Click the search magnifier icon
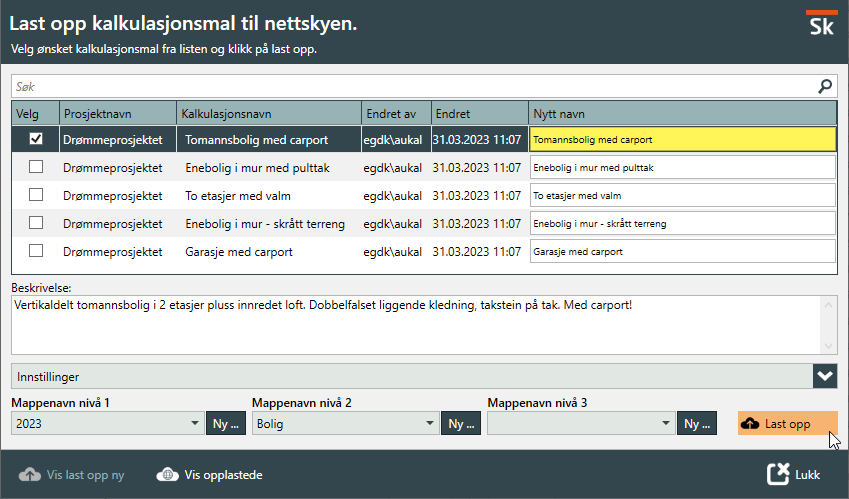This screenshot has width=849, height=499. [x=825, y=87]
